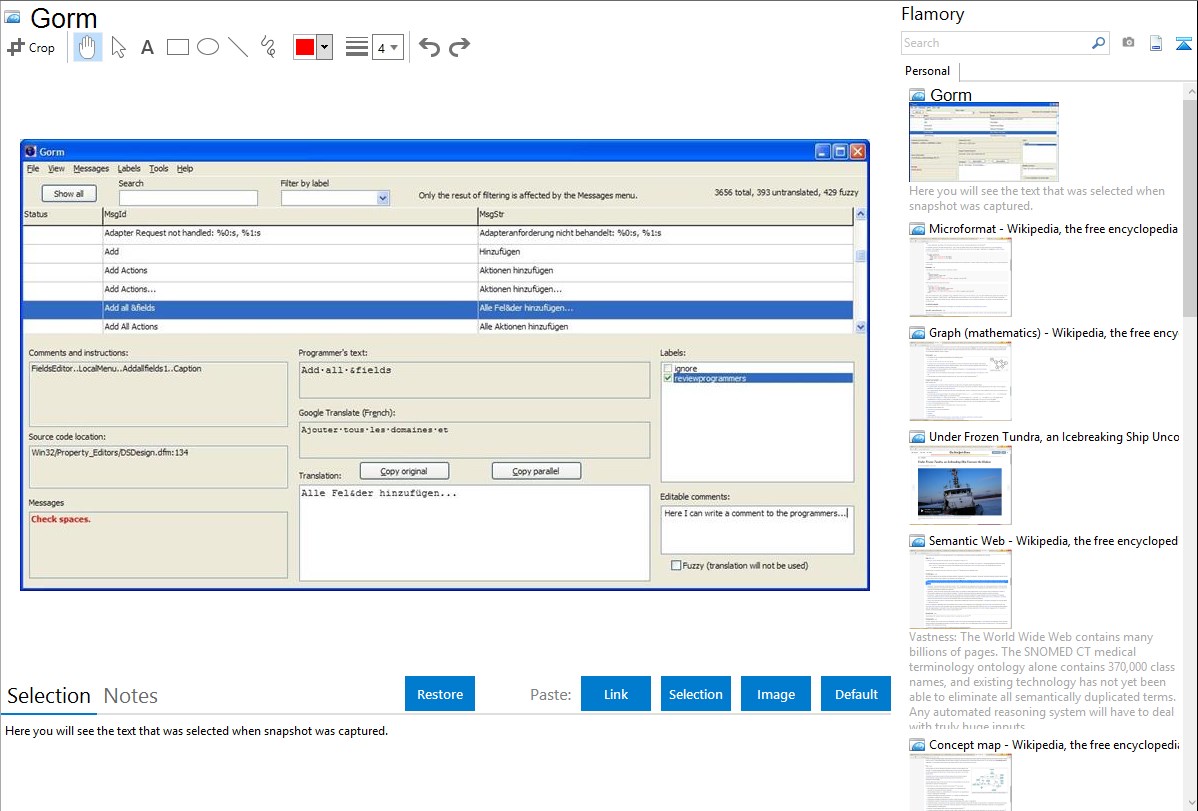This screenshot has height=811, width=1198.
Task: Enable the Fuzzy translation checkbox
Action: (676, 565)
